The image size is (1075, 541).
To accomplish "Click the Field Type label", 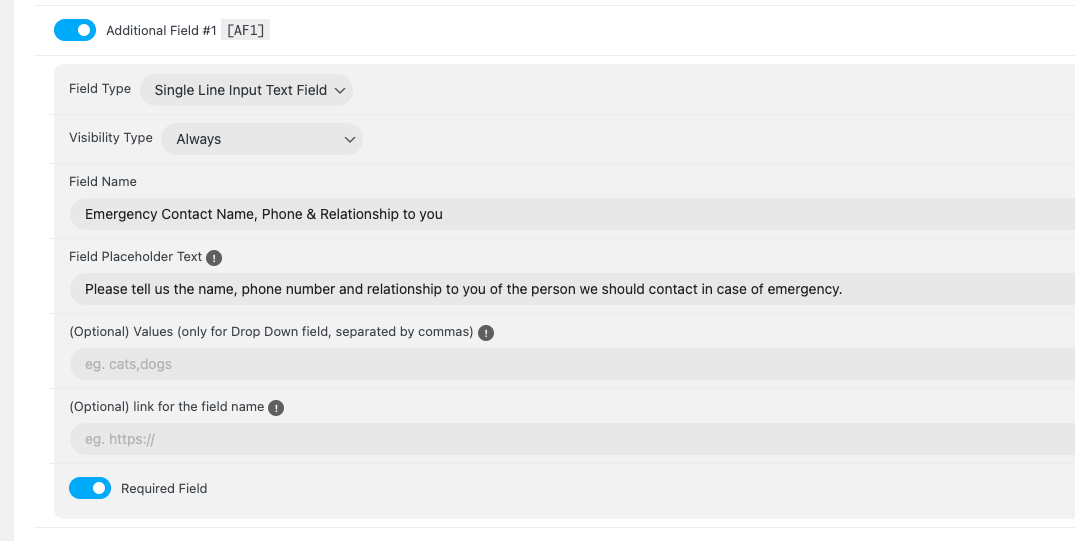I will pos(100,89).
